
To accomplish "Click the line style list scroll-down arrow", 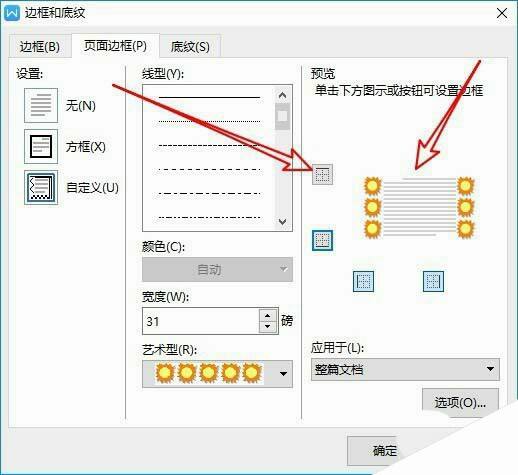I will (282, 222).
